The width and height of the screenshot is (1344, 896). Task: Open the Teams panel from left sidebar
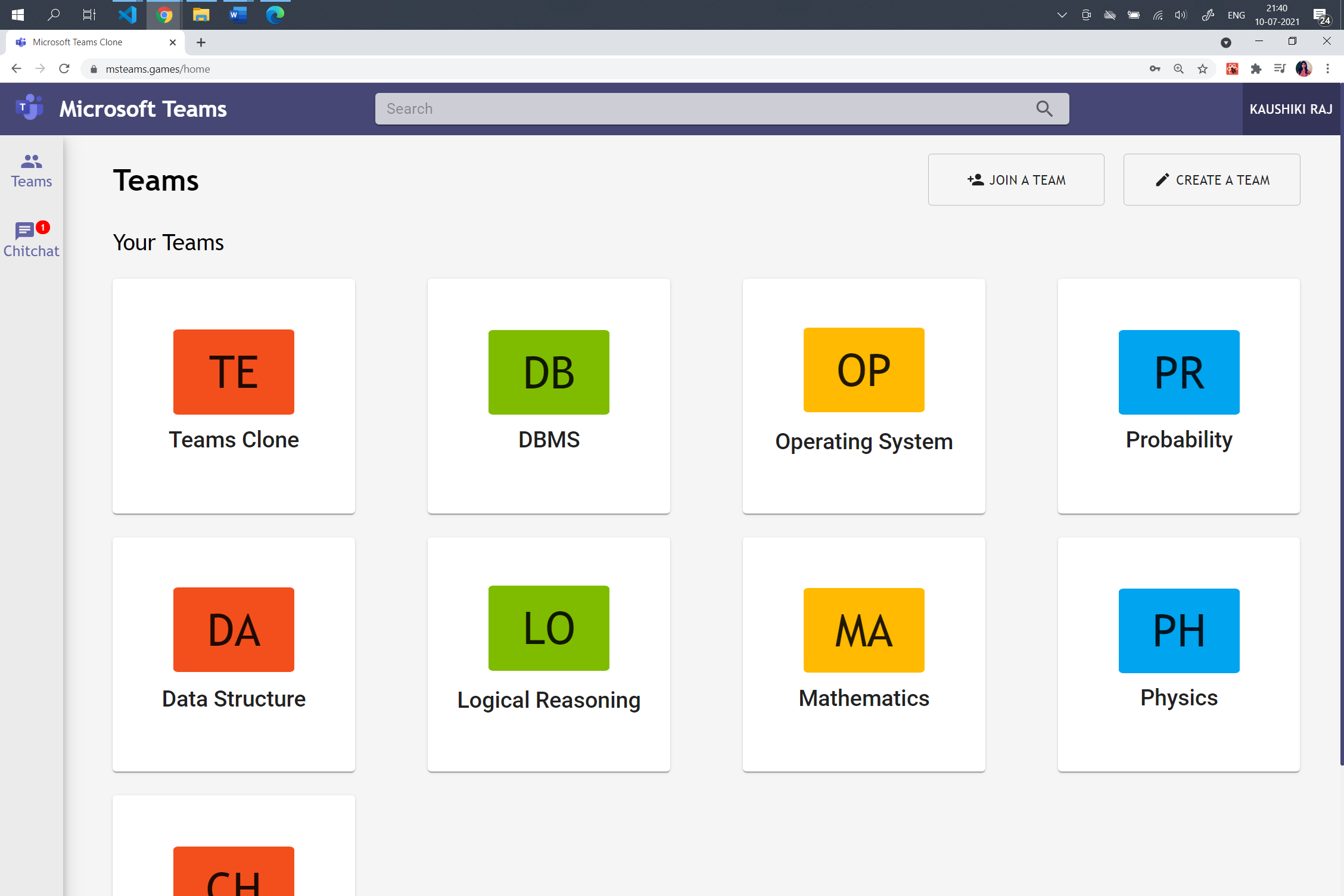coord(31,170)
